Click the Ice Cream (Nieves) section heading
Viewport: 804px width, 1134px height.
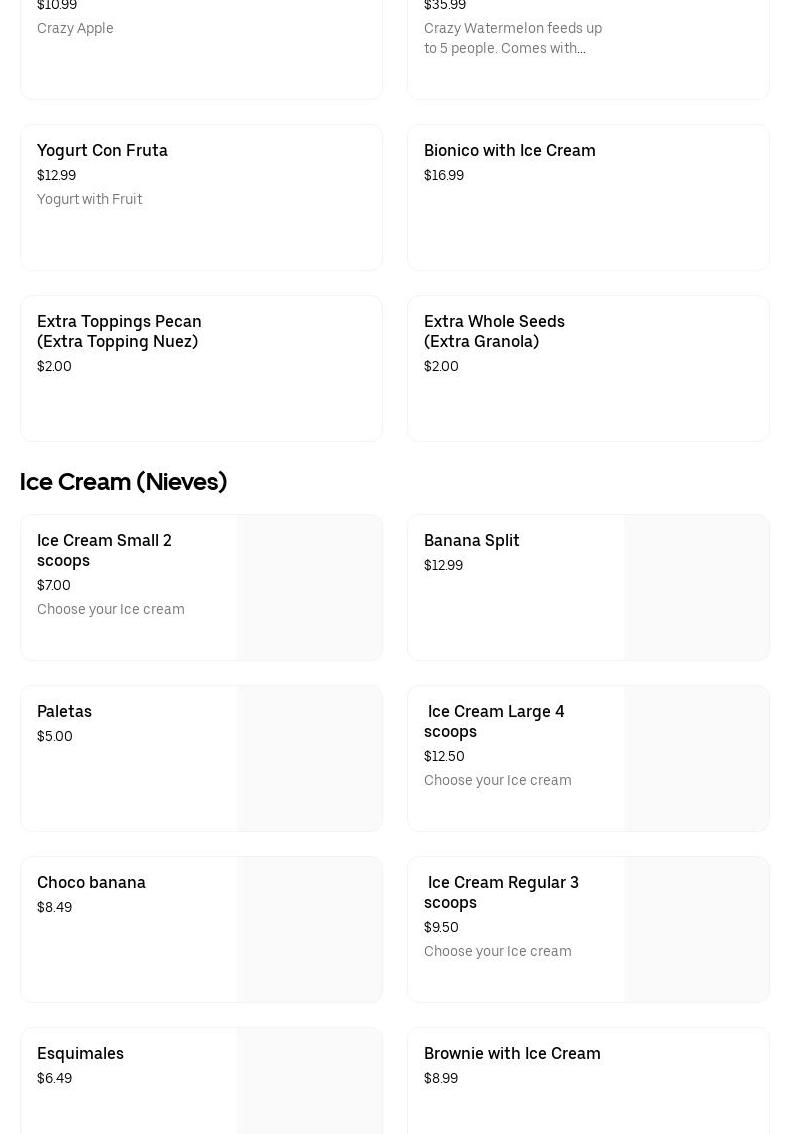click(123, 482)
